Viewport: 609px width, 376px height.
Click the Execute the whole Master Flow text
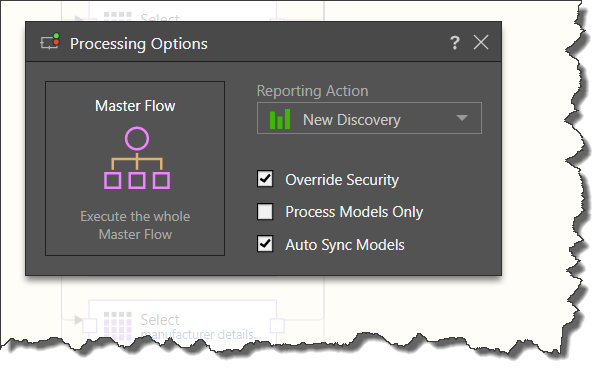135,225
